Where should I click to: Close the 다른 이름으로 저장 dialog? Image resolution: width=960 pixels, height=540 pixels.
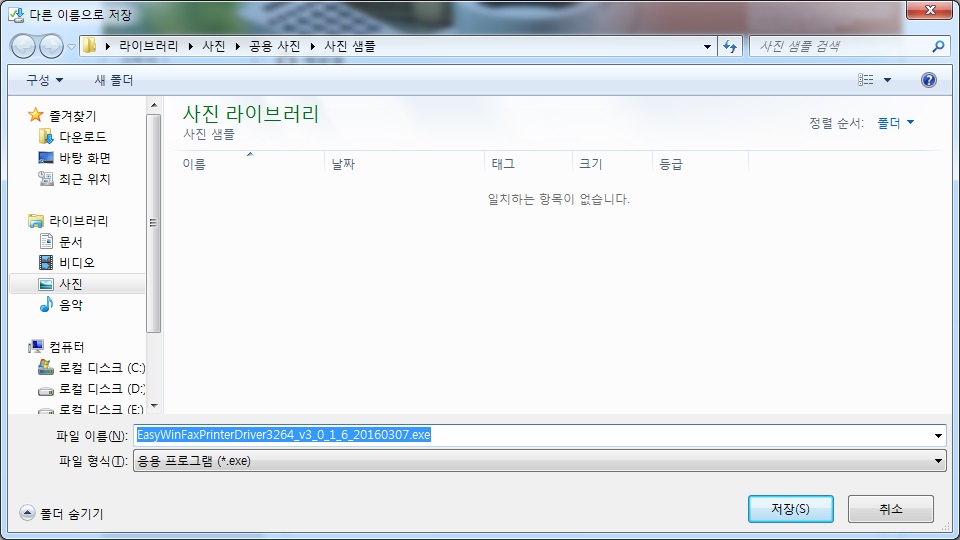[929, 10]
